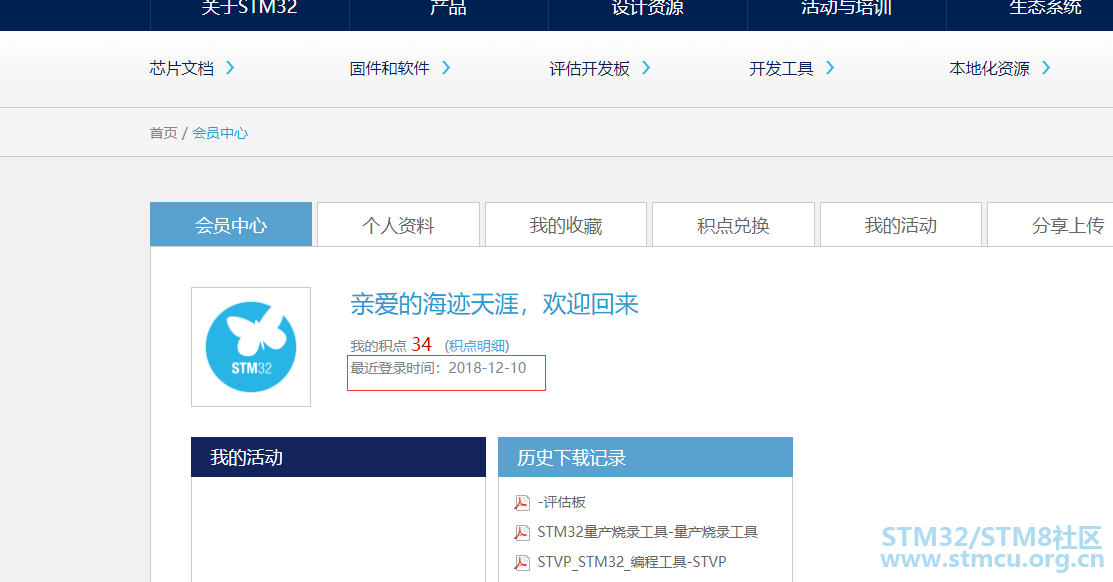Expand the chevron next to 固件和软件
Screen dimensions: 1113x582
coord(446,68)
